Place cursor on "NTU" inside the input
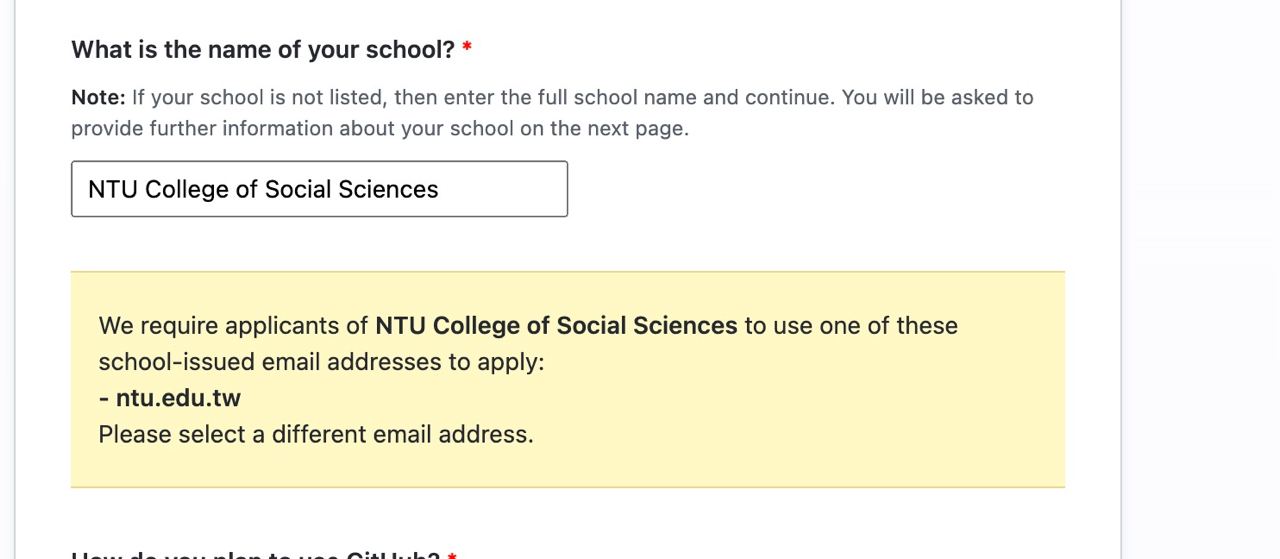Image resolution: width=1280 pixels, height=559 pixels. 113,189
